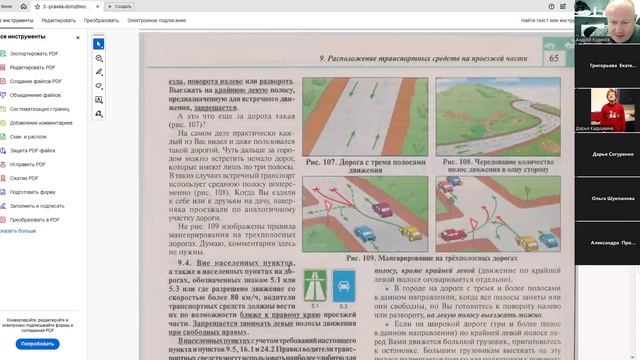Open the help circle icon in title bar
This screenshot has width=640, height=360.
(551, 7)
